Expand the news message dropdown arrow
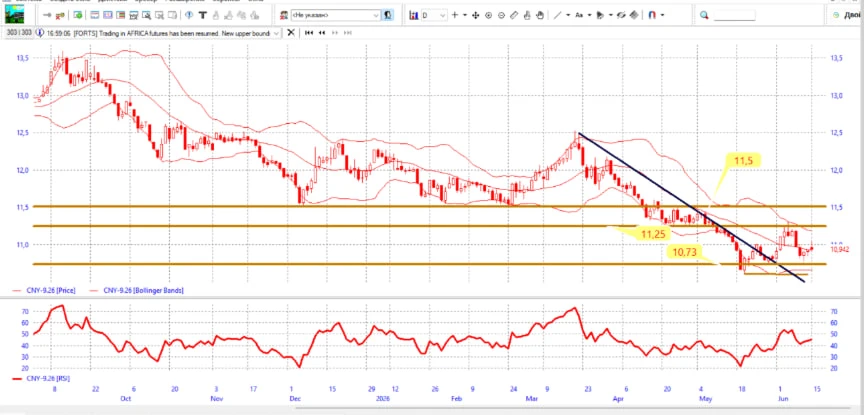This screenshot has height=415, width=864. click(x=277, y=33)
